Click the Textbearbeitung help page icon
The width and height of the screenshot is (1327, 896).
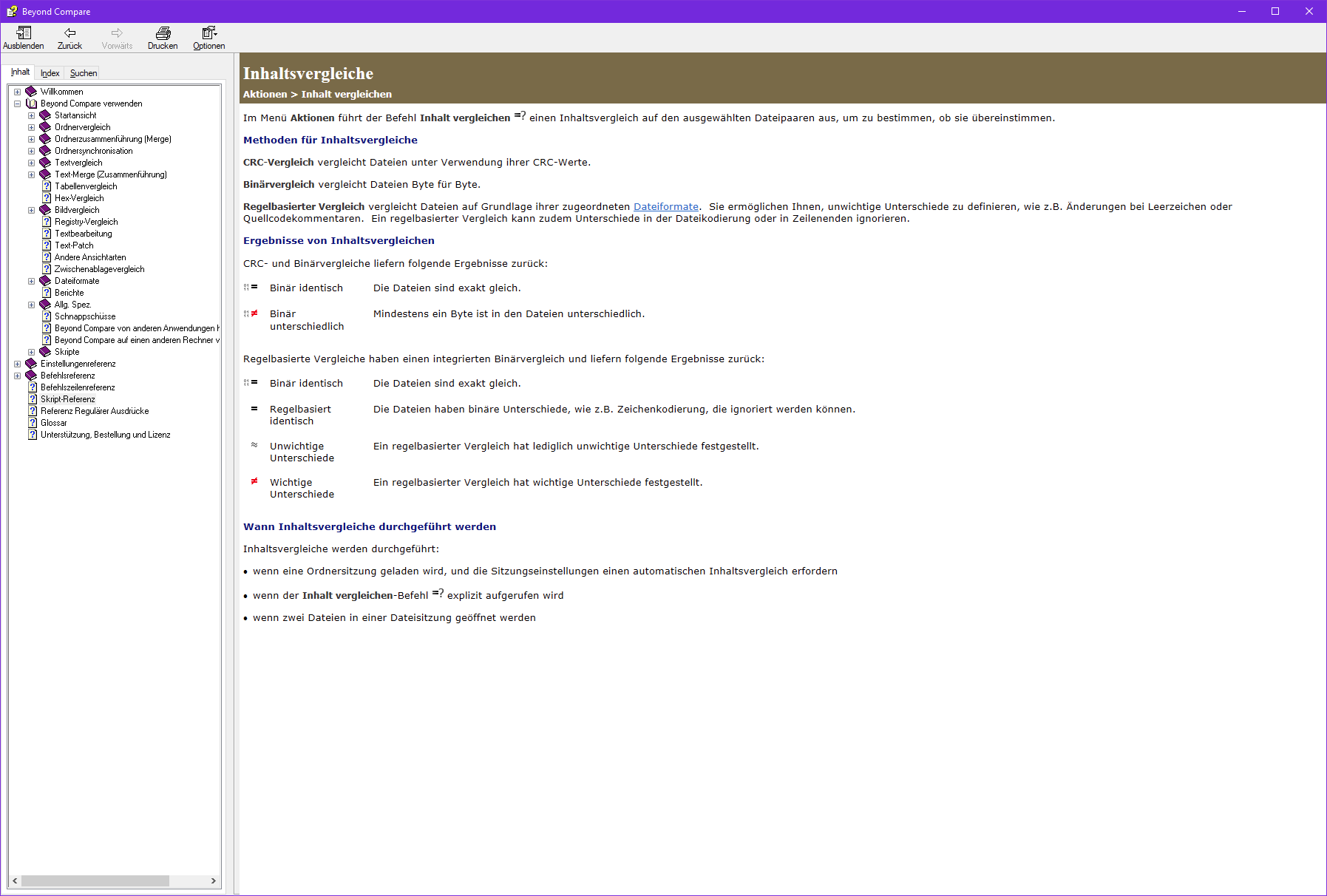(47, 234)
